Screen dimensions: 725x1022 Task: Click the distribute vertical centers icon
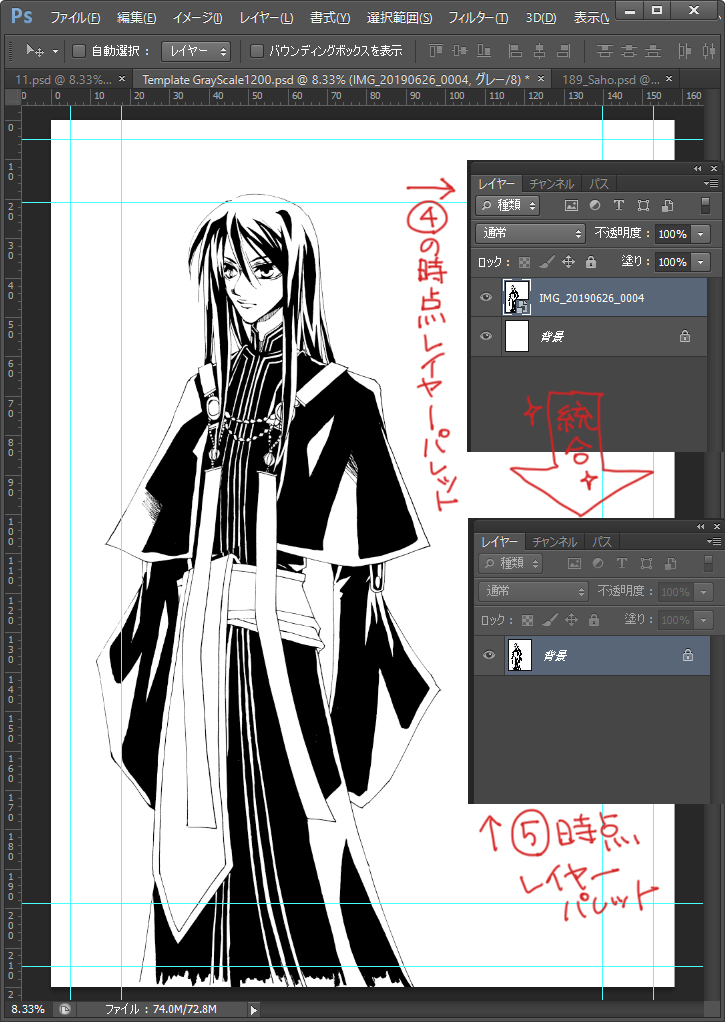[629, 50]
